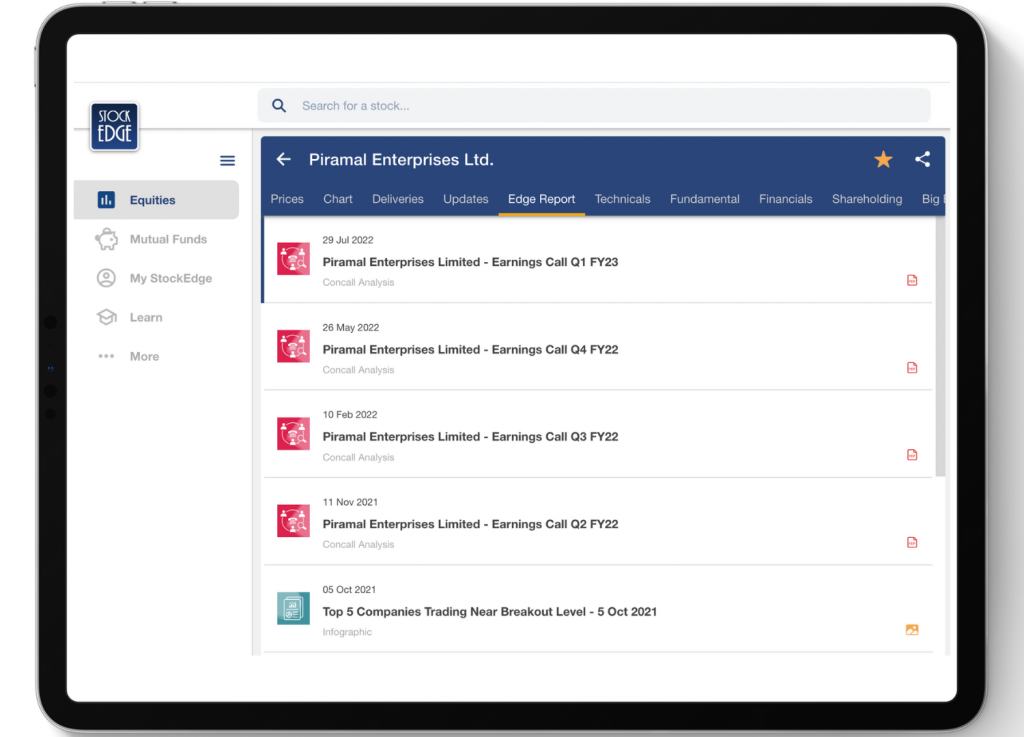Toggle the hamburger sidebar menu
The image size is (1024, 737).
[x=227, y=161]
